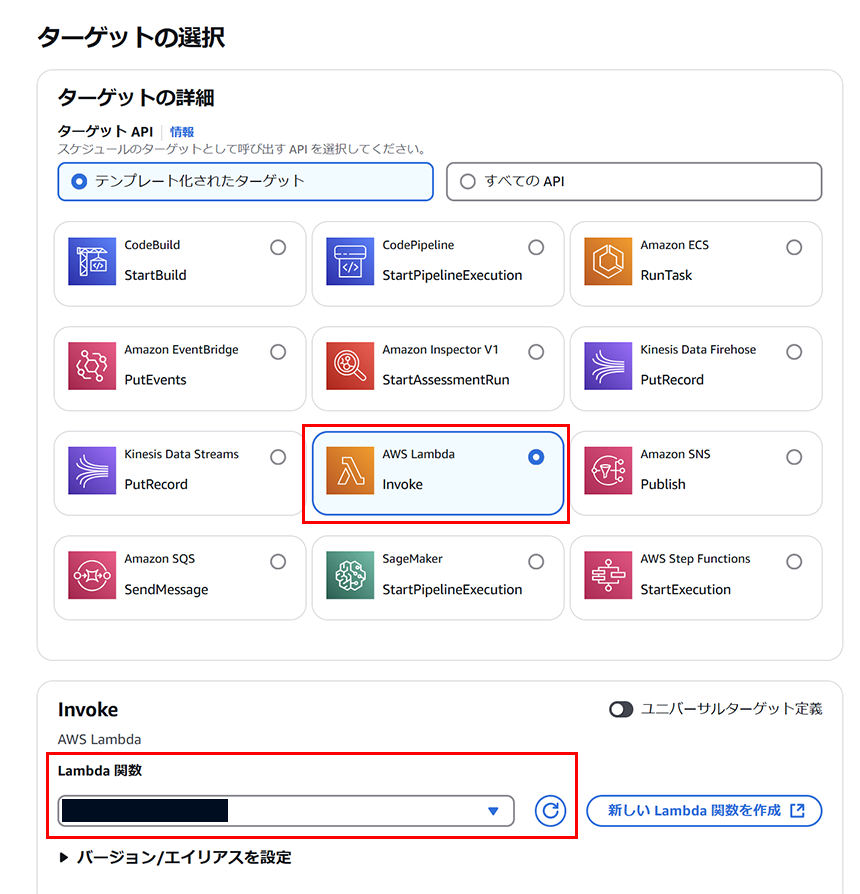Toggle the universal target definition switch
Viewport: 860px width, 894px height.
[x=621, y=709]
